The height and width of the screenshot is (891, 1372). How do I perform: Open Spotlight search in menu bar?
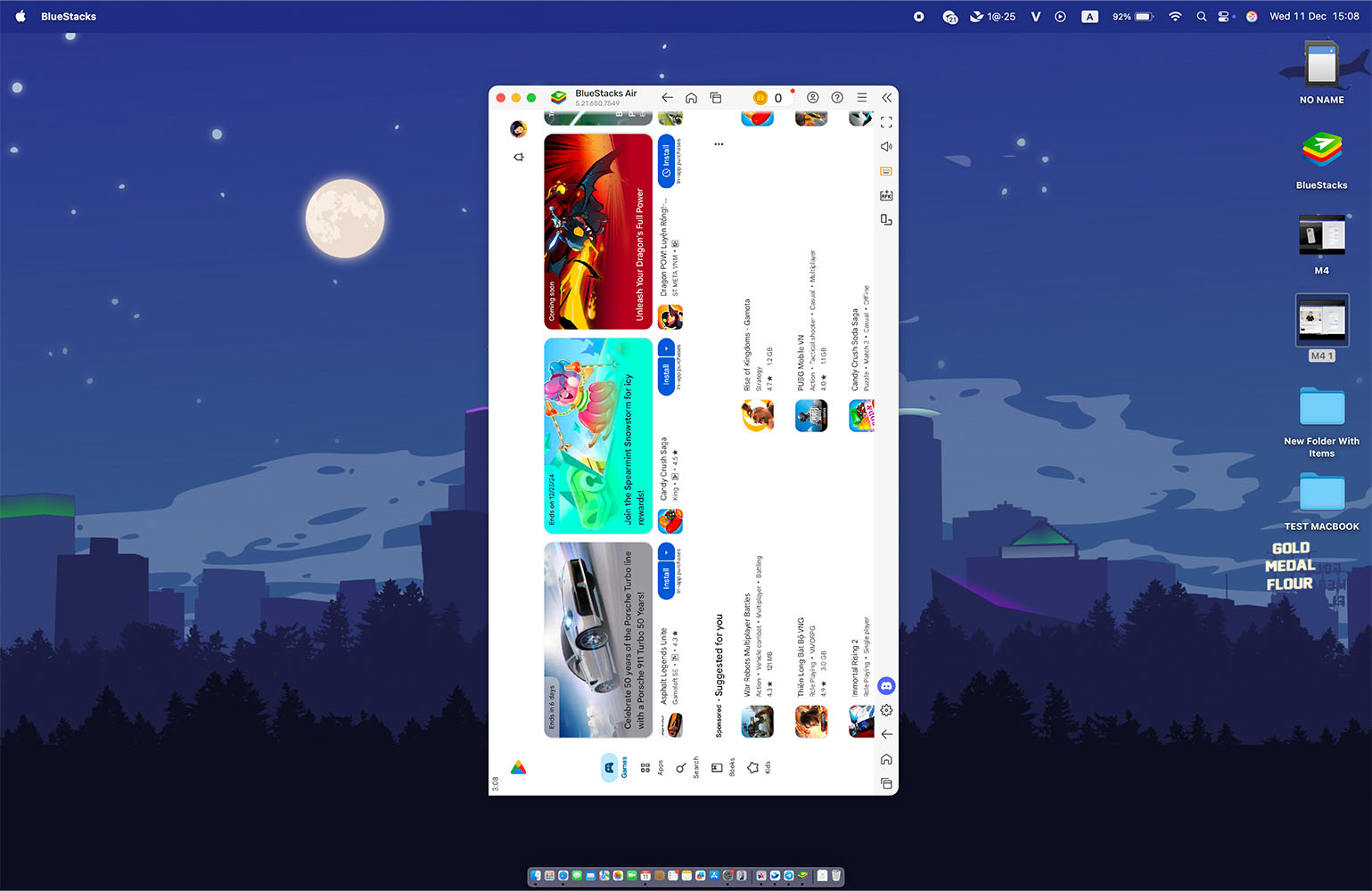1201,16
